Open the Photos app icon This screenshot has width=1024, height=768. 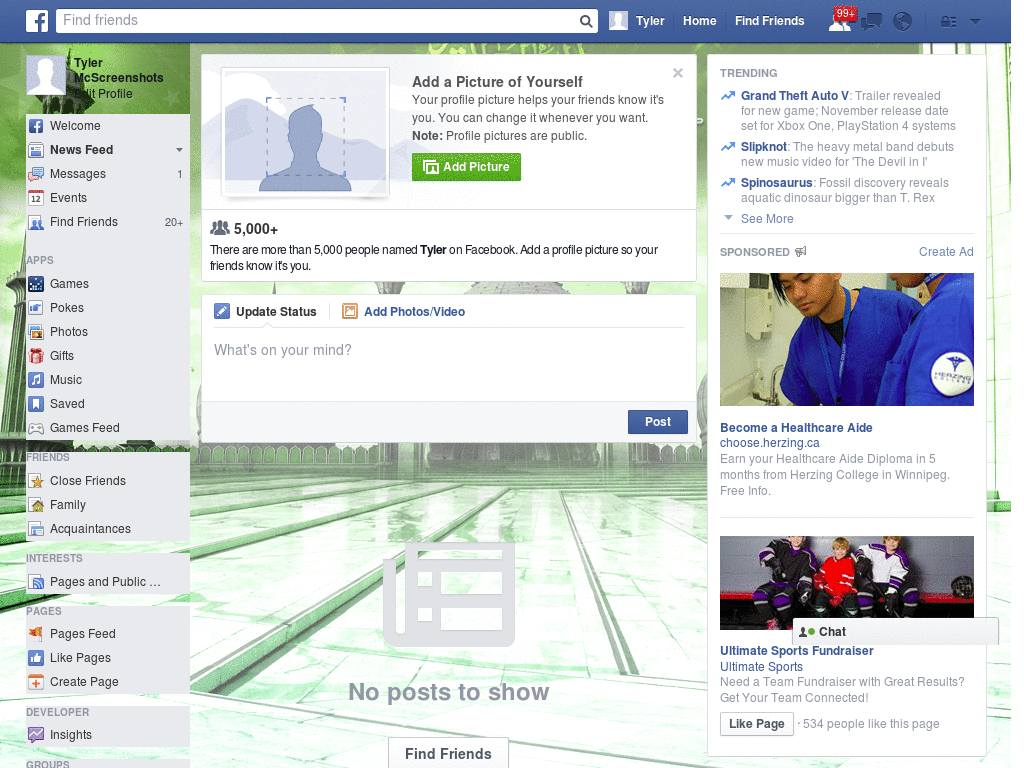click(x=36, y=332)
